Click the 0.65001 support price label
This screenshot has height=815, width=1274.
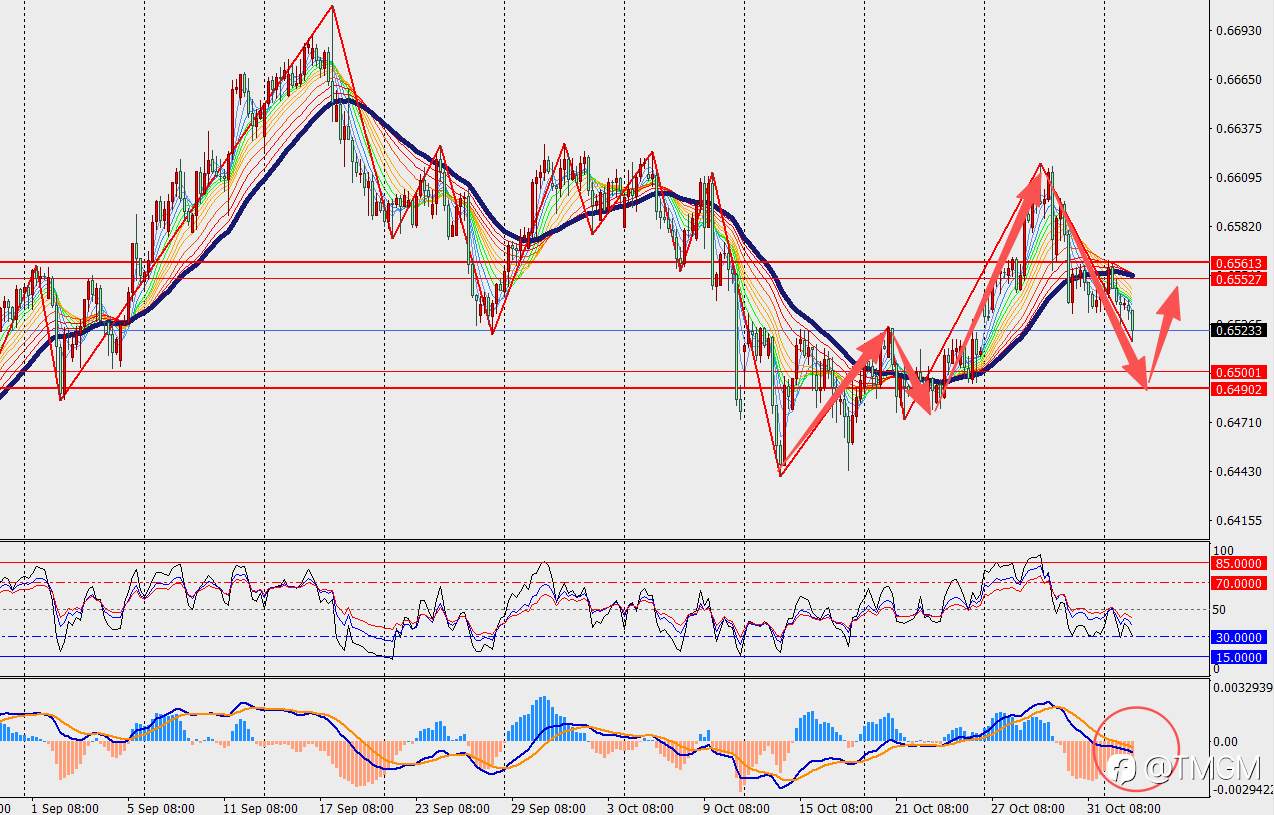(1239, 372)
